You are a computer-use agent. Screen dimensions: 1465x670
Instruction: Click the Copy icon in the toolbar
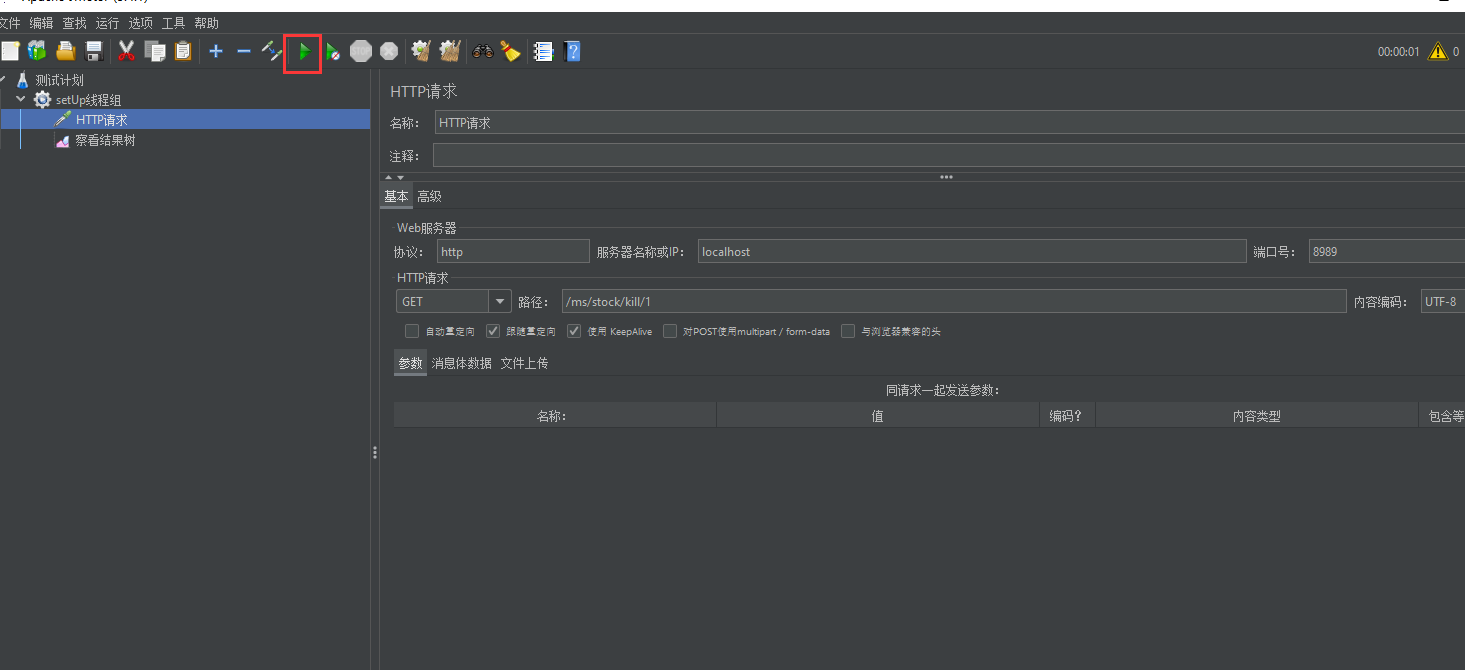pos(155,51)
